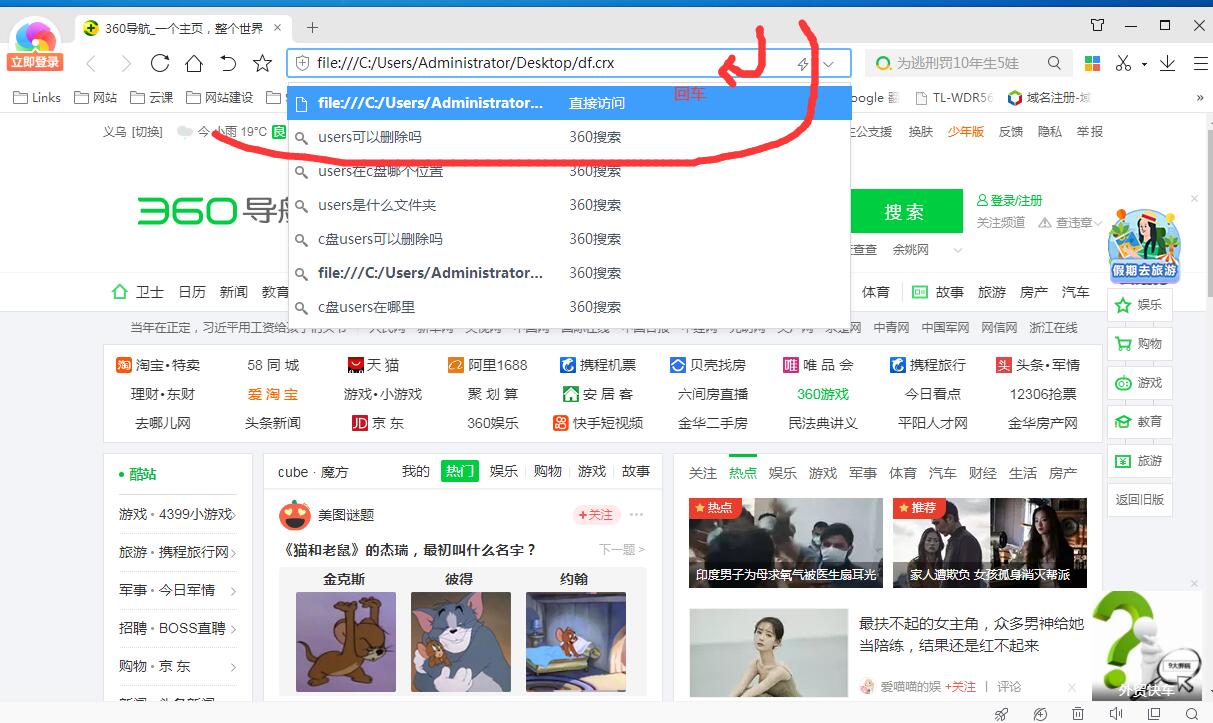The image size is (1213, 723).
Task: Click the +关注 button on 美图谜题
Action: pyautogui.click(x=597, y=515)
